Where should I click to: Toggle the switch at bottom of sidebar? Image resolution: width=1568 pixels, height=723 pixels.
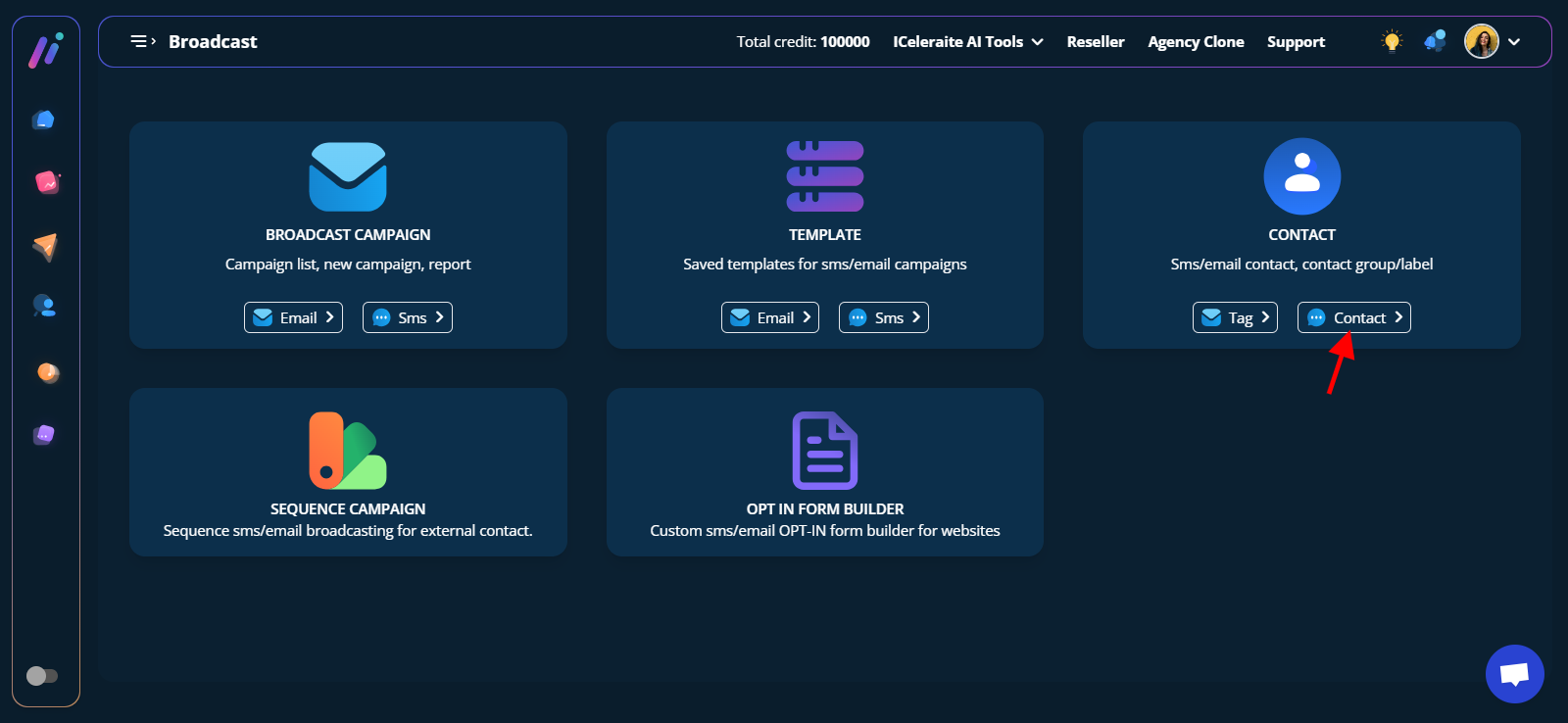coord(42,676)
